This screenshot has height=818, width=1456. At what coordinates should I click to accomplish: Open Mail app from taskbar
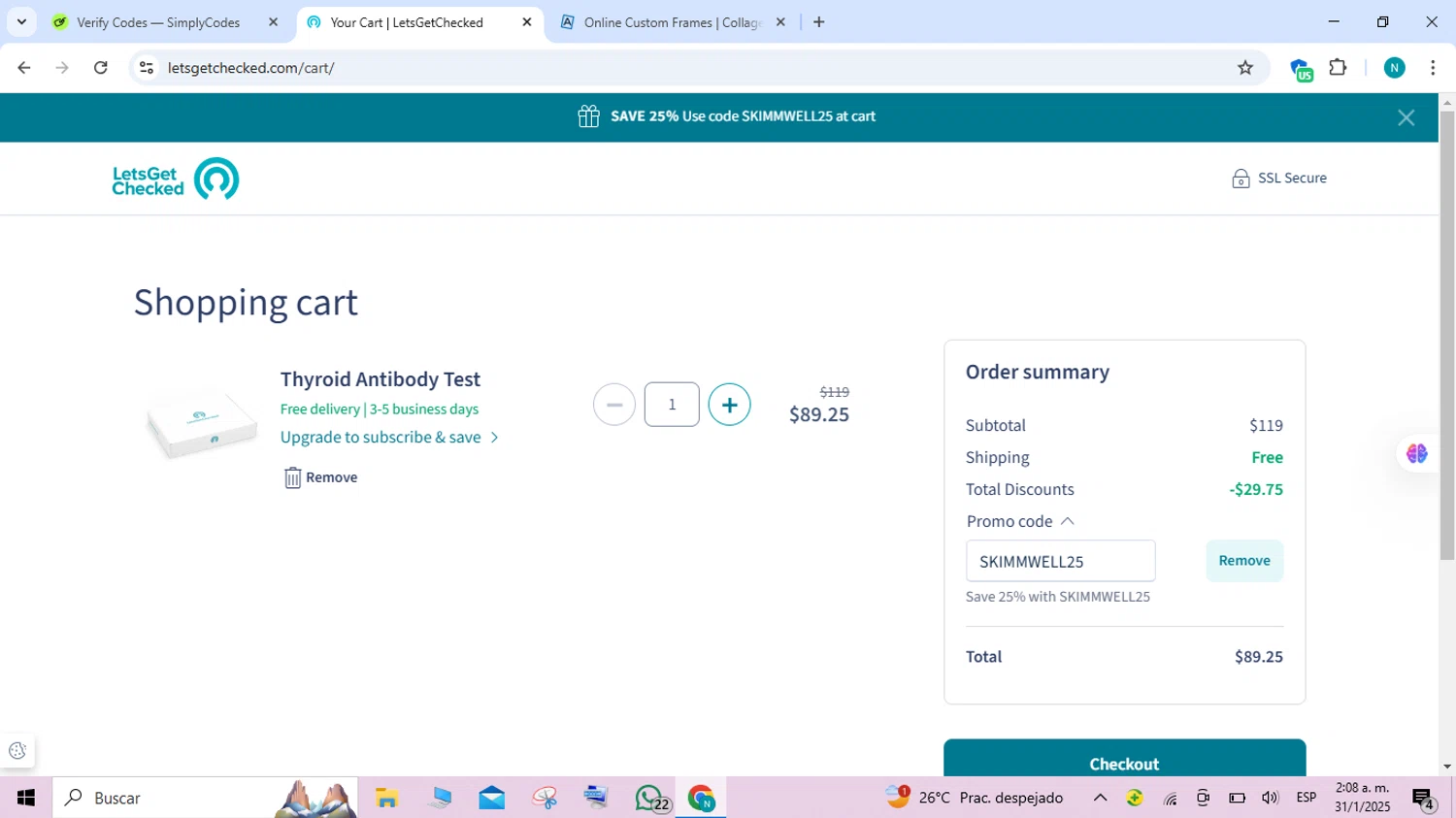pyautogui.click(x=492, y=798)
